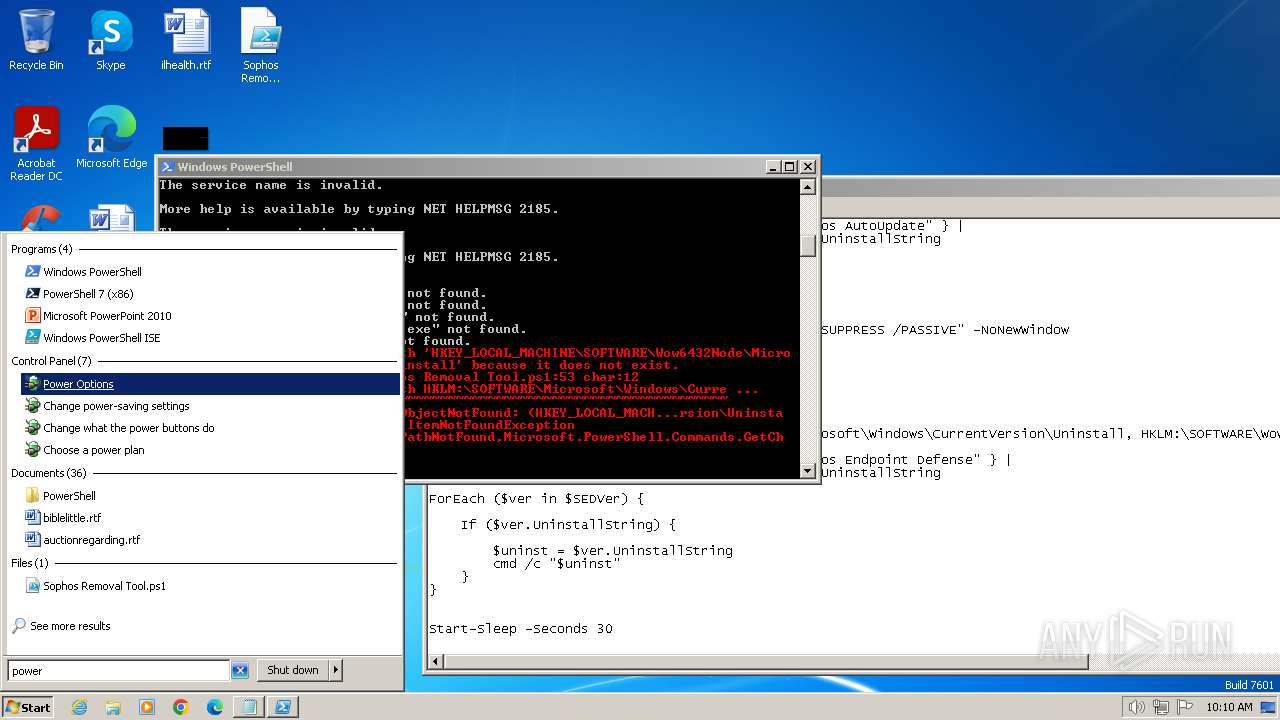
Task: Maximize the Windows PowerShell window
Action: click(789, 167)
